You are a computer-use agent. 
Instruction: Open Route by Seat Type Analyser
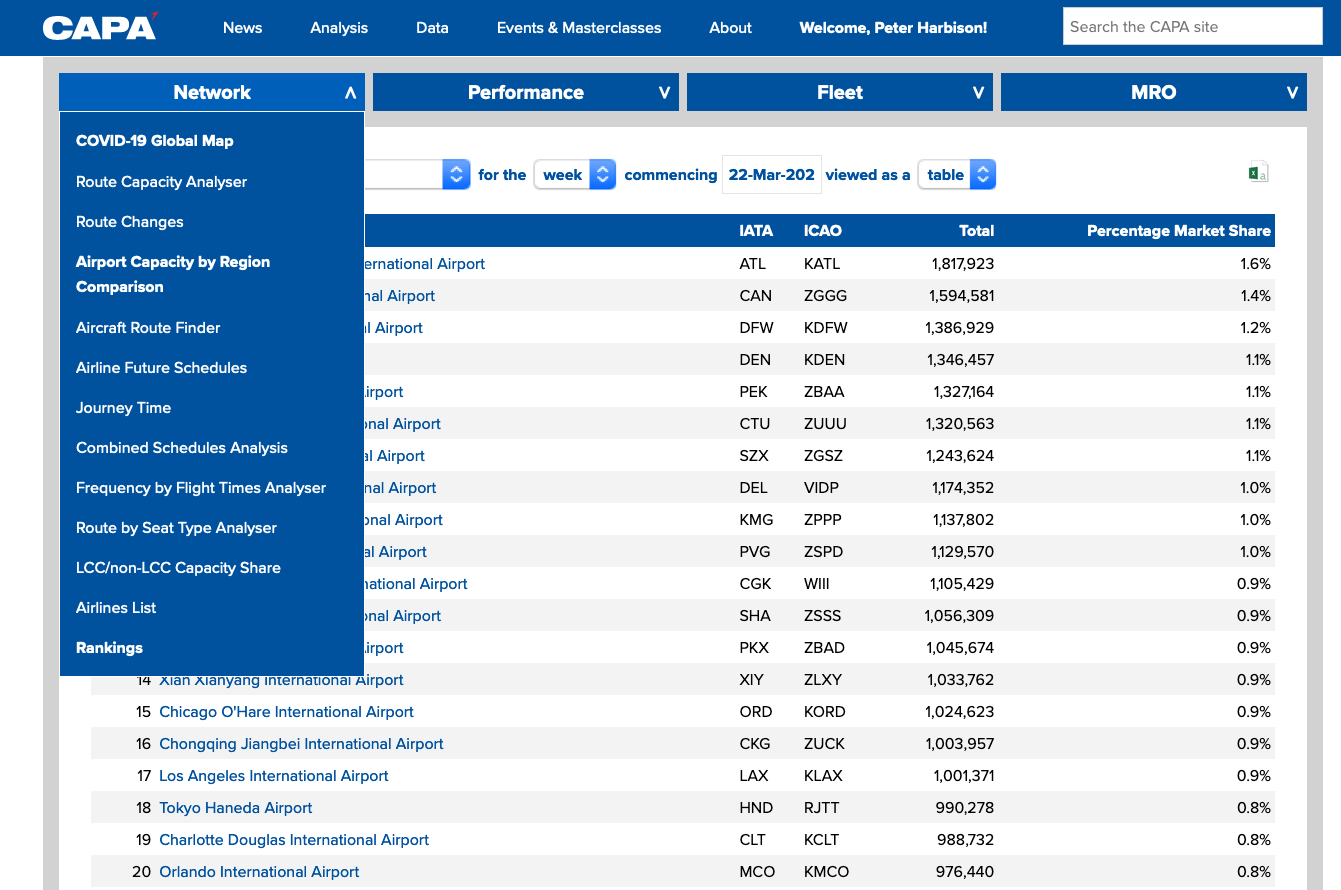tap(176, 527)
